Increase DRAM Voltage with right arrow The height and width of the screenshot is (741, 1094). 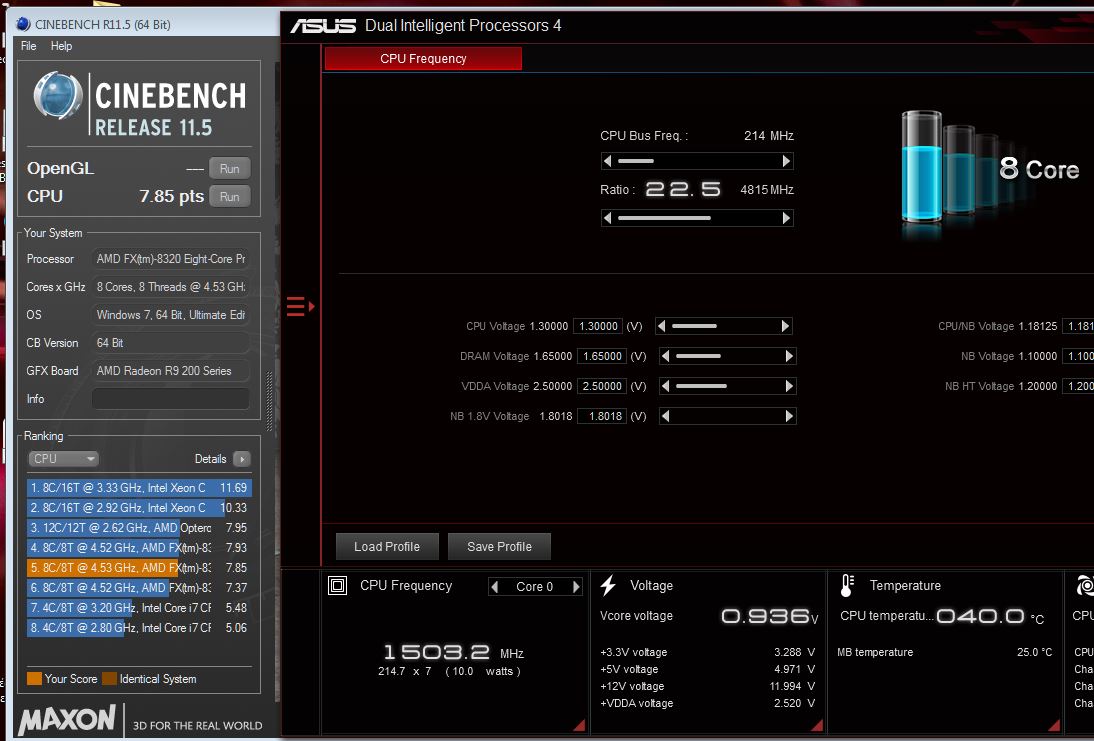click(789, 356)
